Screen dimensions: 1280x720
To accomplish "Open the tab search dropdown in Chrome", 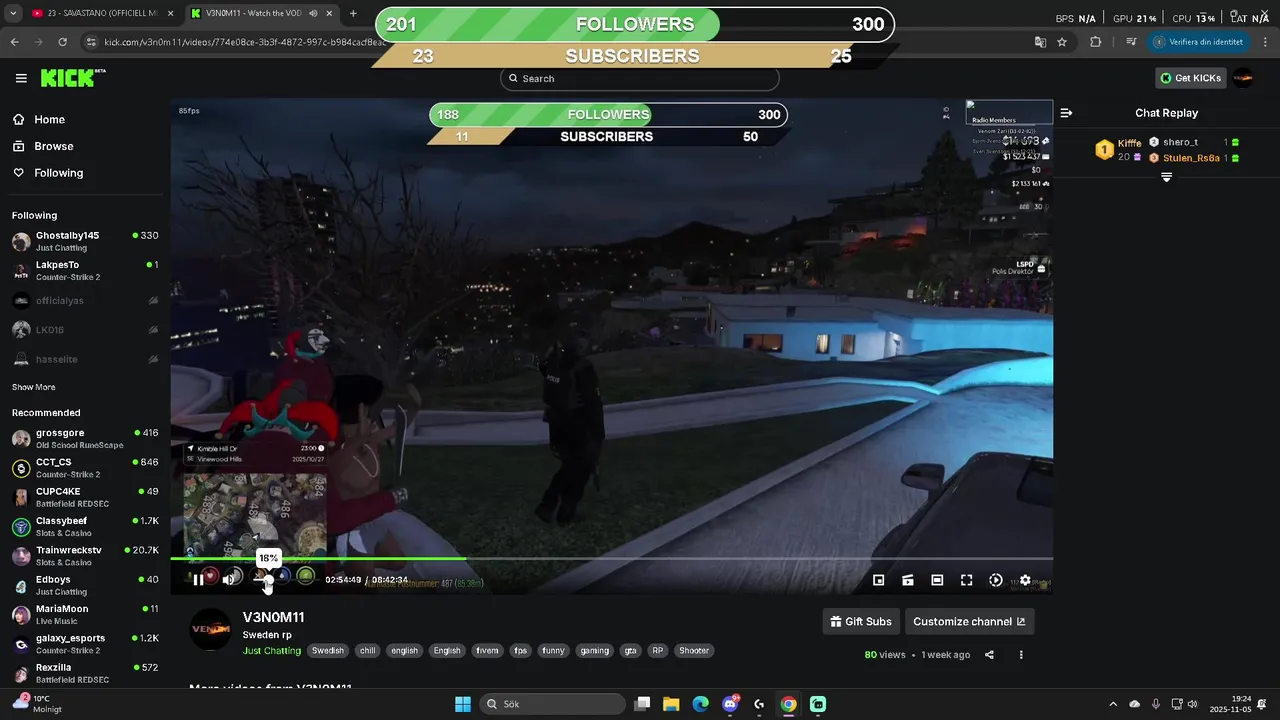I will pyautogui.click(x=13, y=14).
